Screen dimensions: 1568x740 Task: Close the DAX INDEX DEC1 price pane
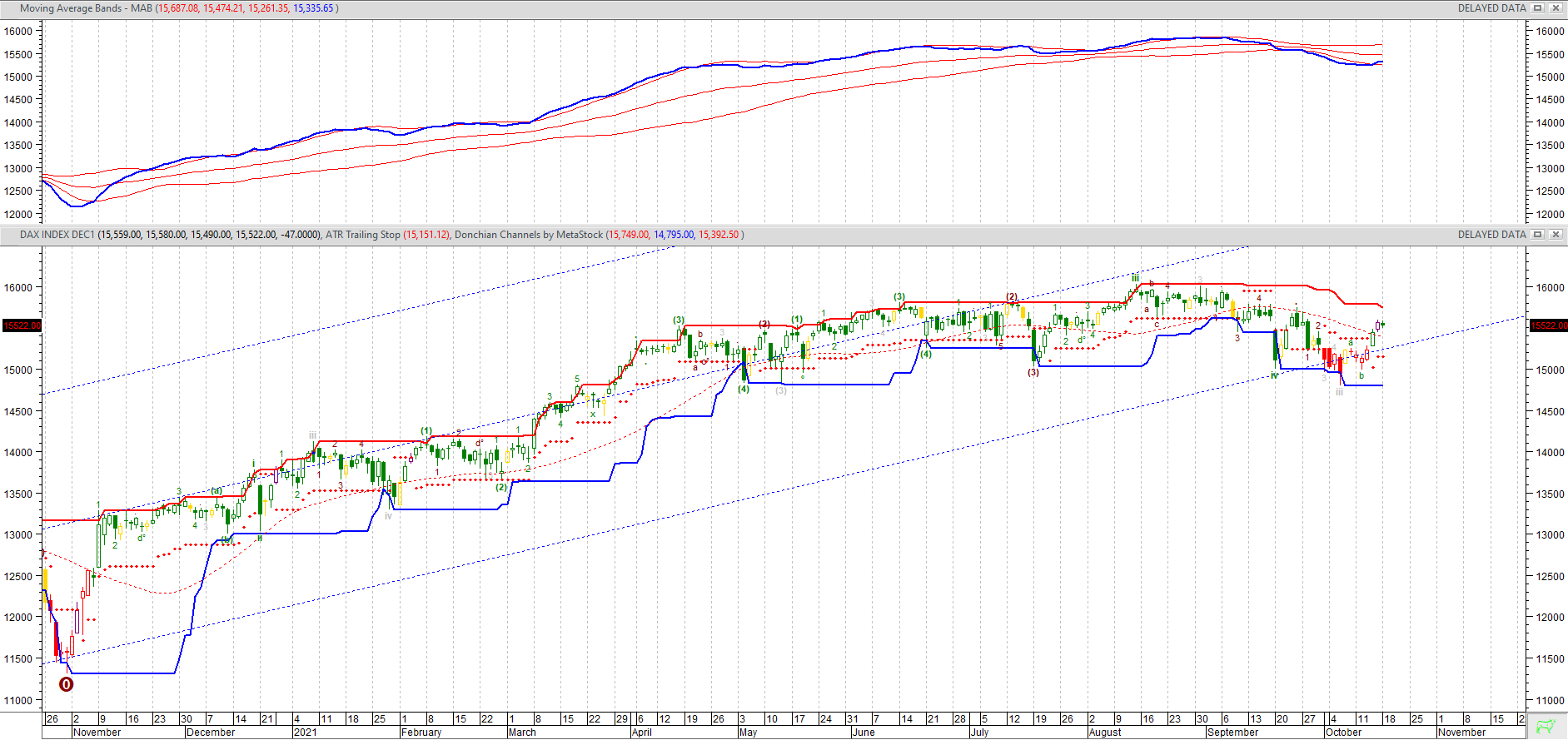[x=1555, y=235]
